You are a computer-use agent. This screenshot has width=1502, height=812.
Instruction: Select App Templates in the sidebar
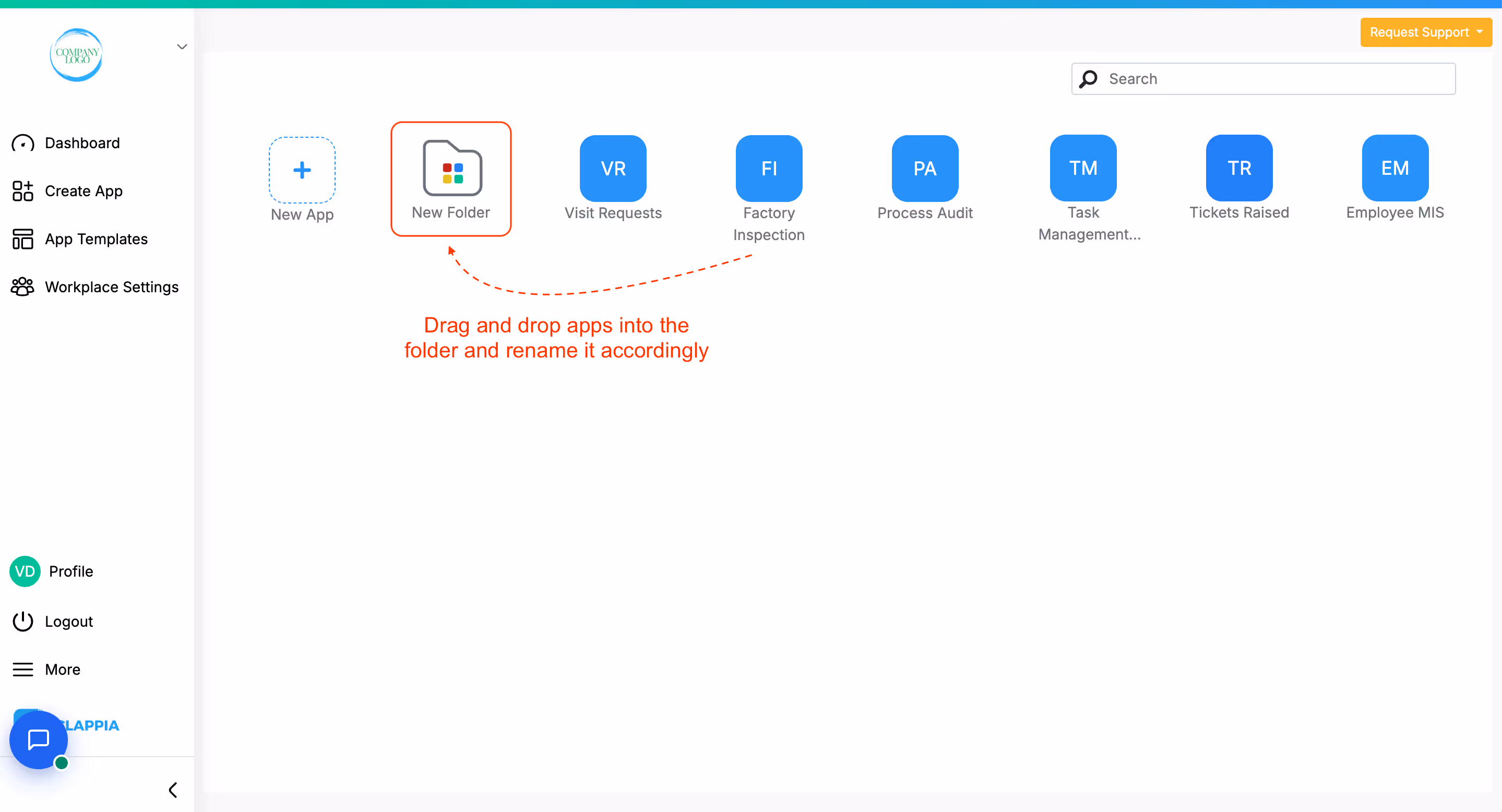[x=23, y=238]
